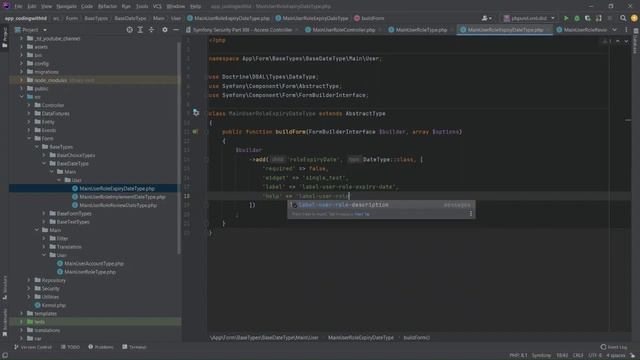Open the Structure side tool window stripe
This screenshot has width=640, height=360.
click(4, 288)
